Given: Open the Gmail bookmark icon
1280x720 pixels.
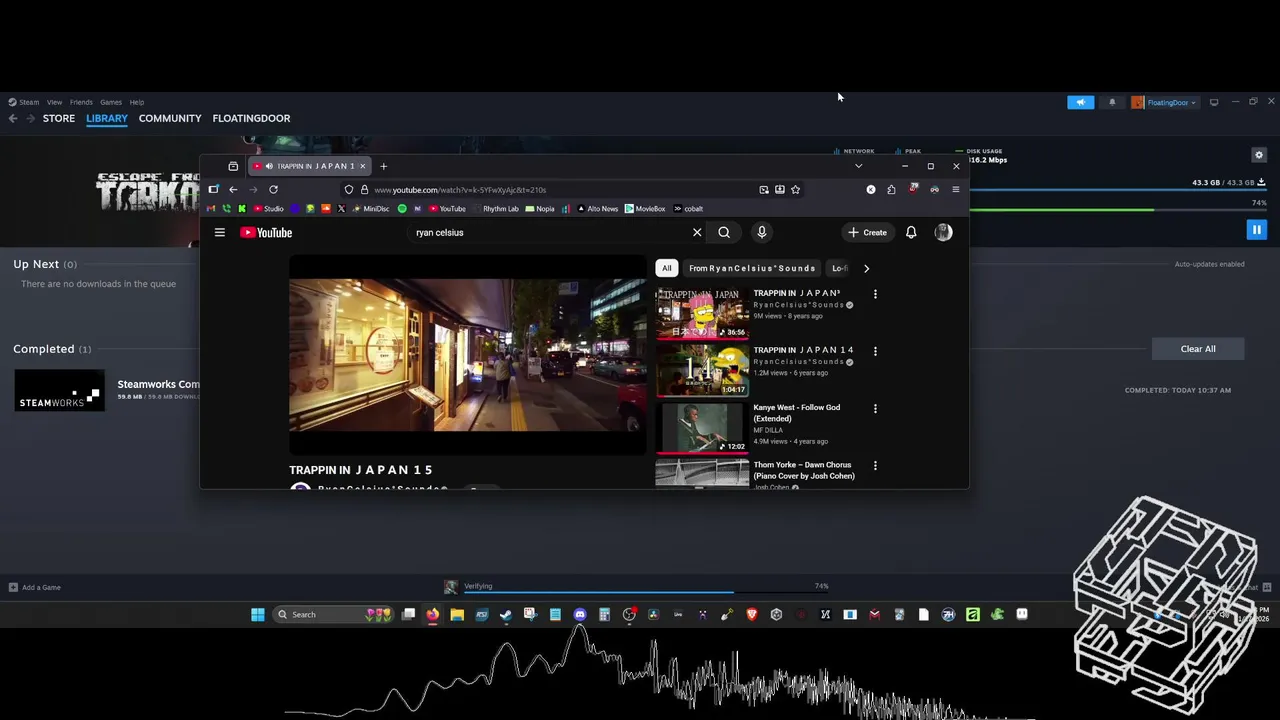Looking at the screenshot, I should click(x=210, y=209).
